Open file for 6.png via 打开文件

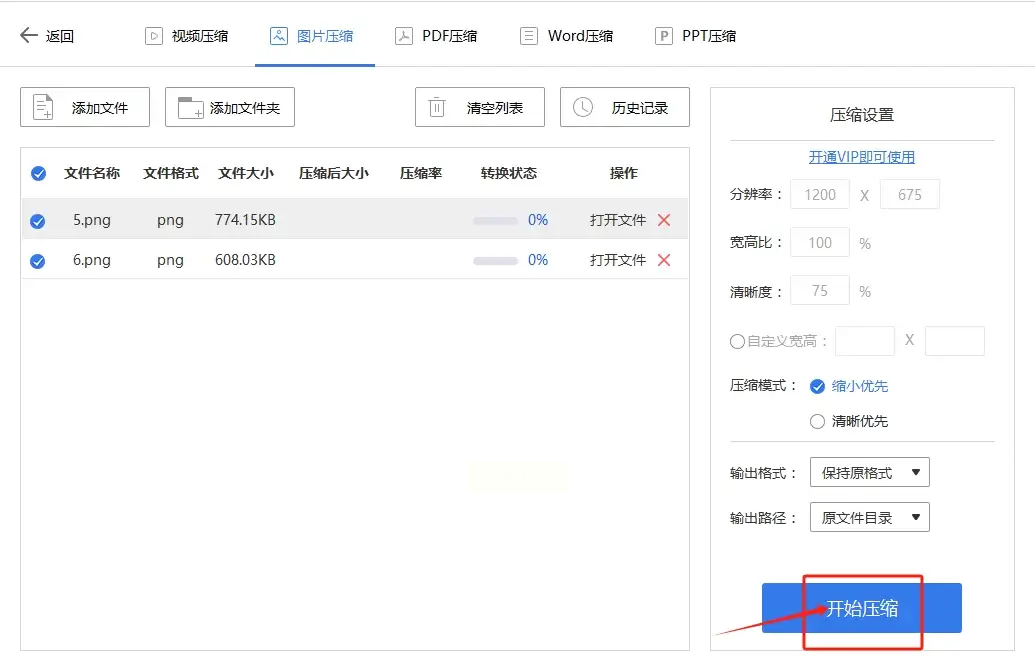[x=618, y=260]
